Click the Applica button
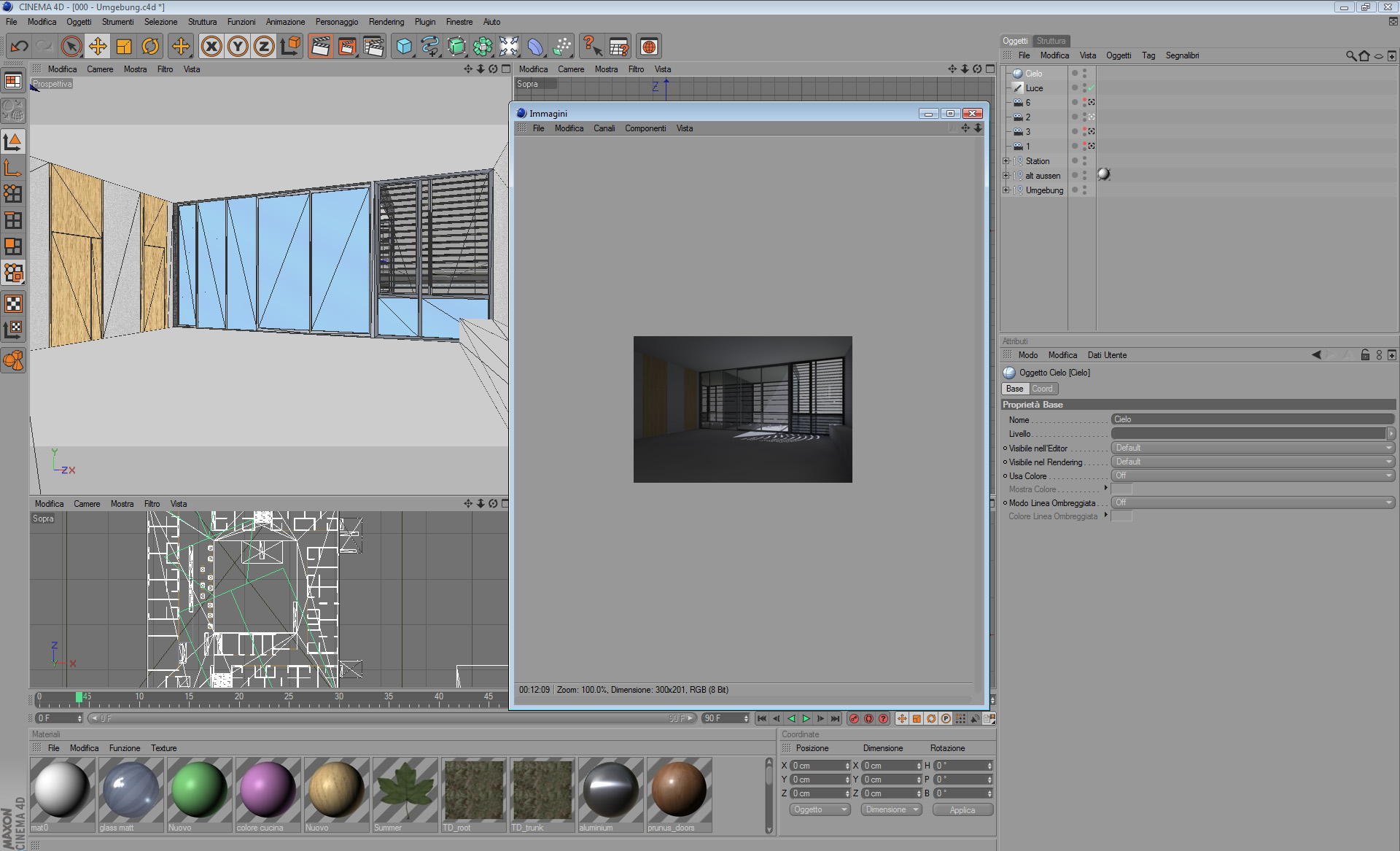1400x851 pixels. 962,810
